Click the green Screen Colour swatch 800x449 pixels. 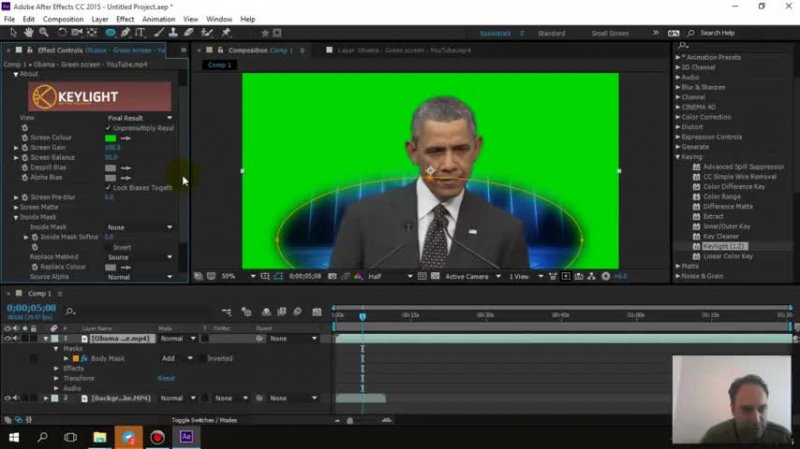(x=111, y=138)
